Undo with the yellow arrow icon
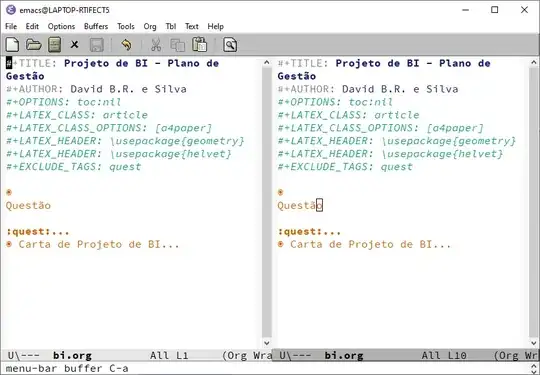 click(126, 45)
